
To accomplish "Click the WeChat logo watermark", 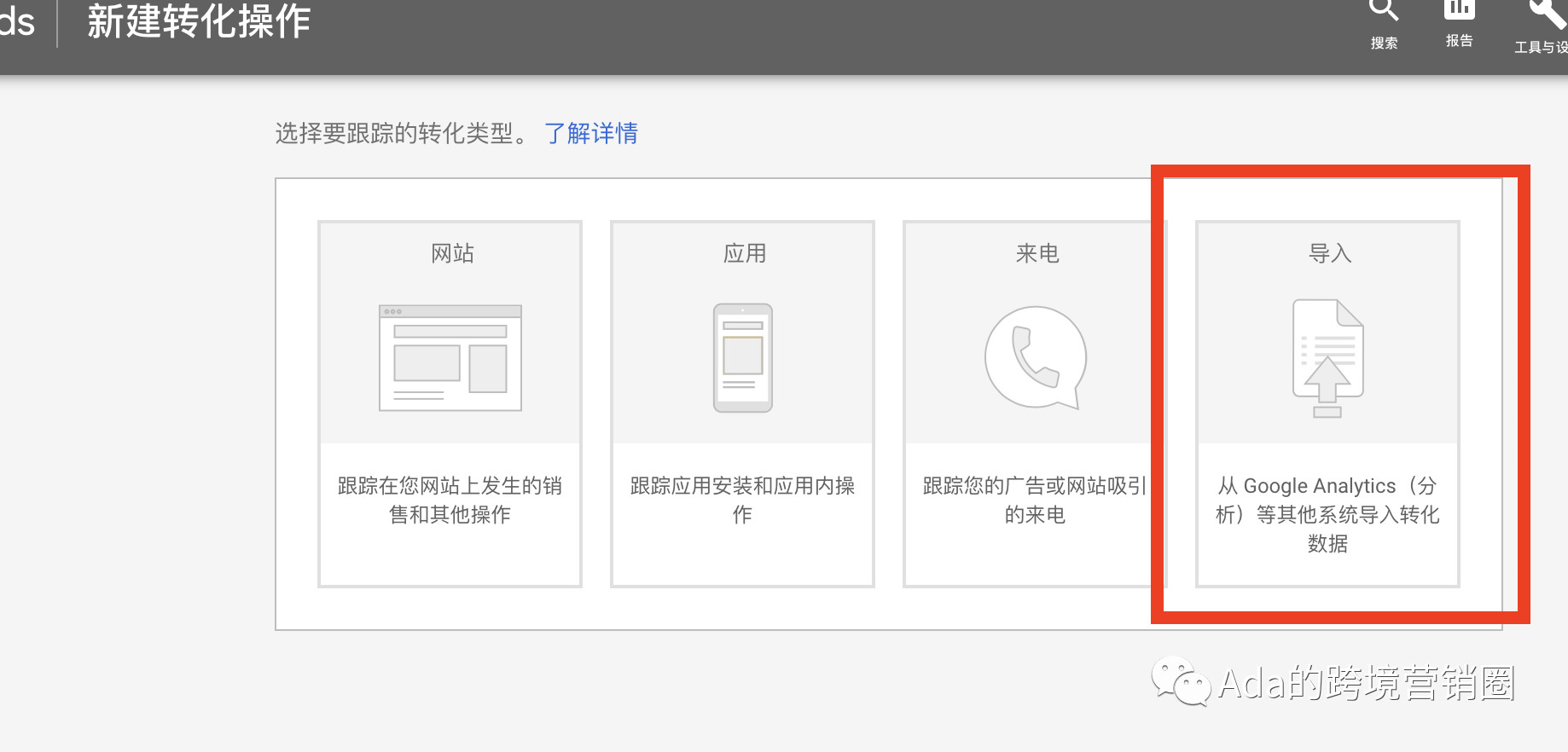I will point(1181,681).
